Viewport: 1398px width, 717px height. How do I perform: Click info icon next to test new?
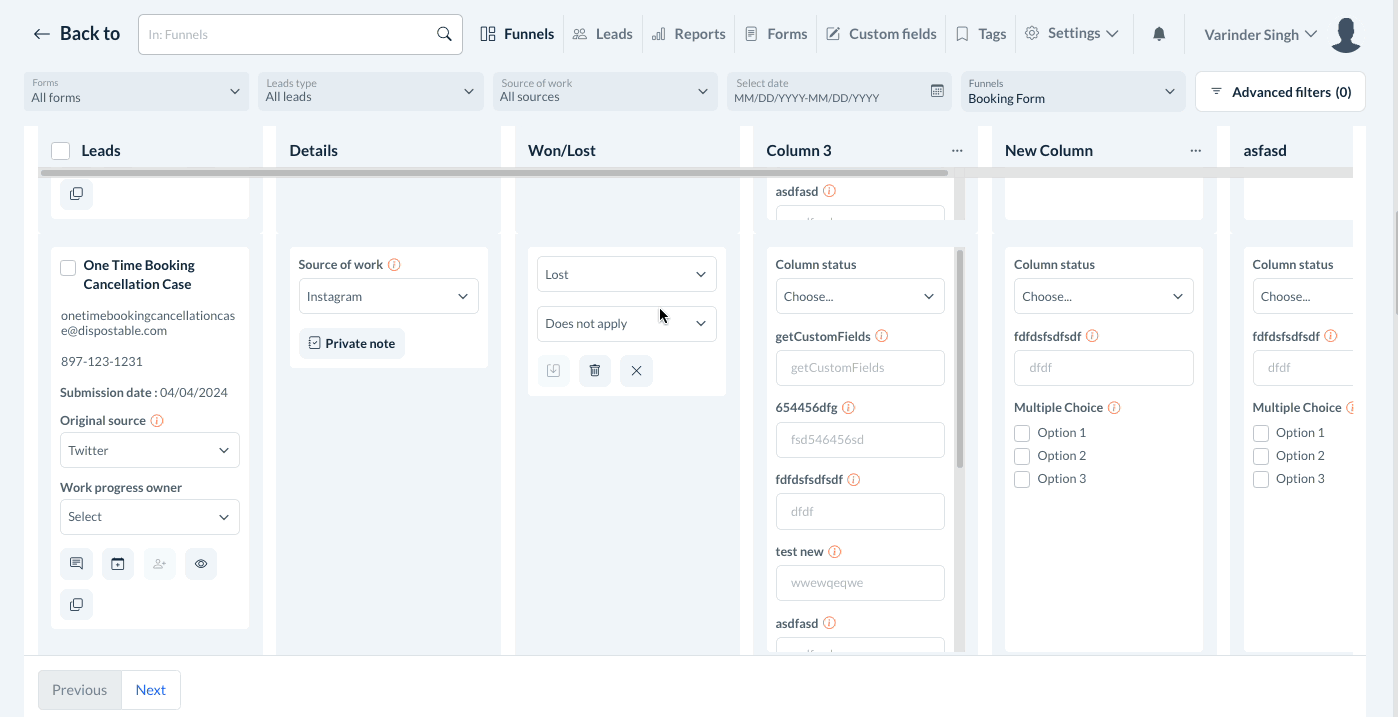835,552
